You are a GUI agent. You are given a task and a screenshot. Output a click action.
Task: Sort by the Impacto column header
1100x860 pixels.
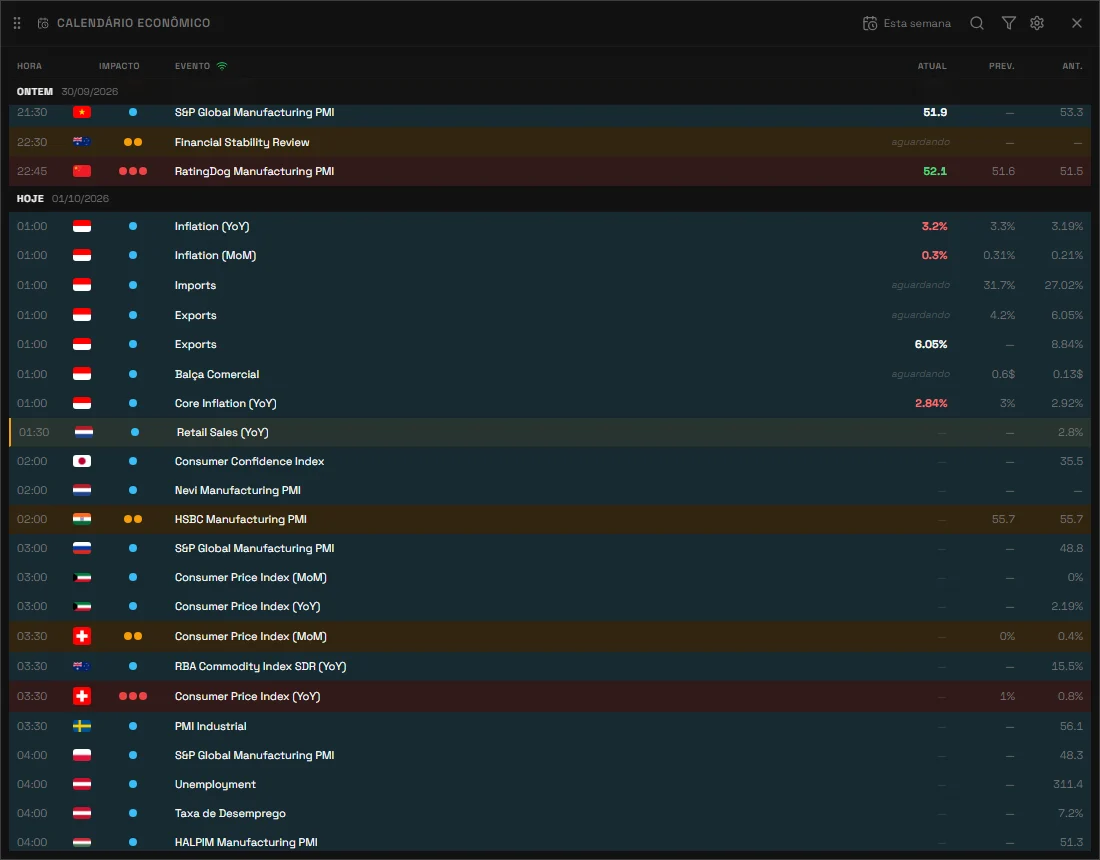[x=119, y=66]
